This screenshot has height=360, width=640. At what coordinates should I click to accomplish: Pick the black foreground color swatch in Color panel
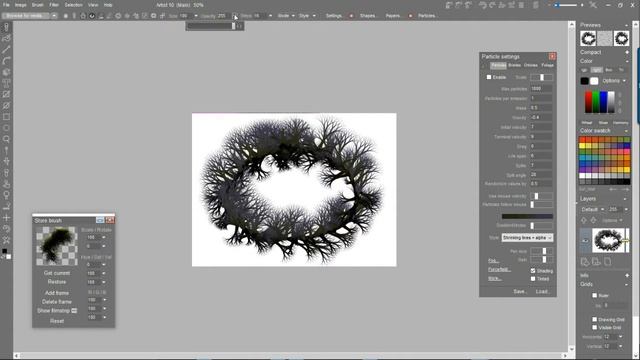coord(584,81)
